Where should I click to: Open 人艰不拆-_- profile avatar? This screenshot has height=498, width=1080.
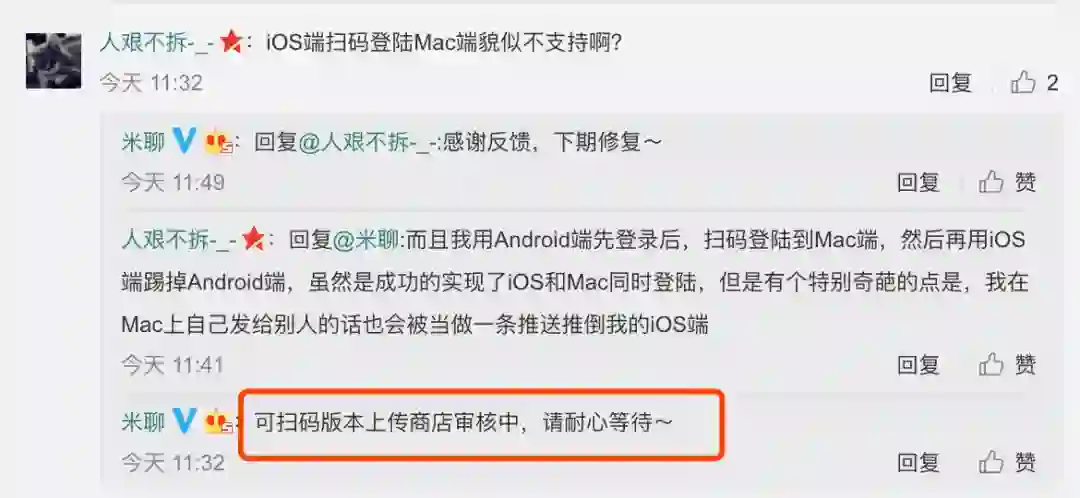[54, 61]
